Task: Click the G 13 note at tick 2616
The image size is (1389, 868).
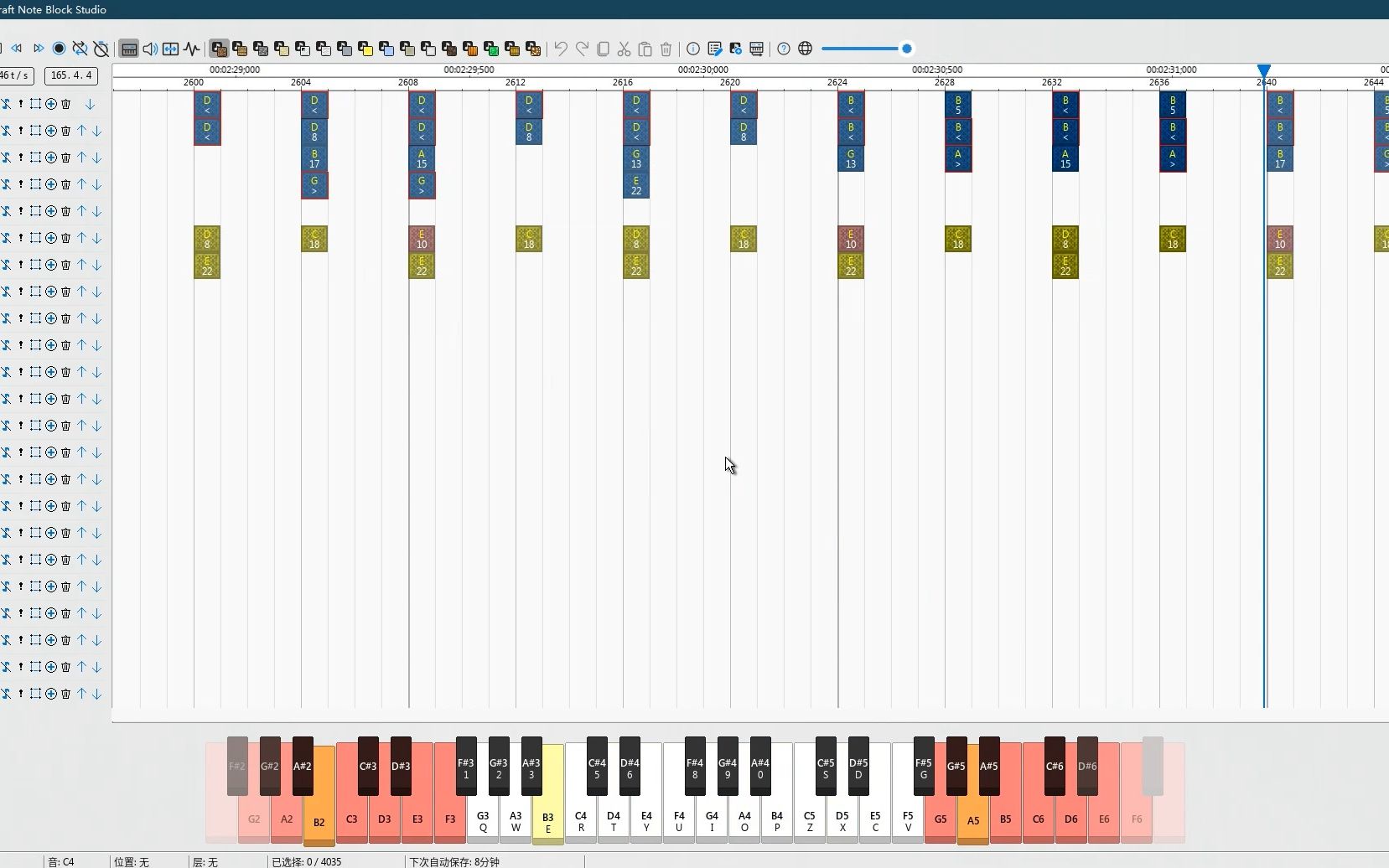Action: coord(636,158)
